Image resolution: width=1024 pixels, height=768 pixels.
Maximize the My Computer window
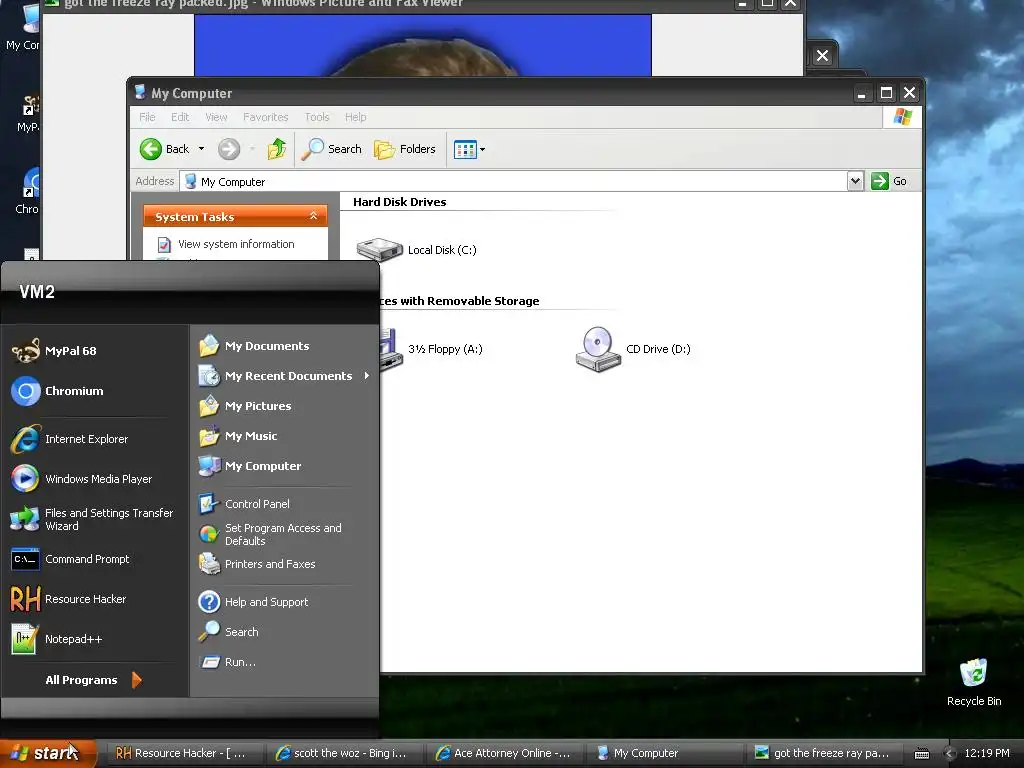(x=886, y=93)
